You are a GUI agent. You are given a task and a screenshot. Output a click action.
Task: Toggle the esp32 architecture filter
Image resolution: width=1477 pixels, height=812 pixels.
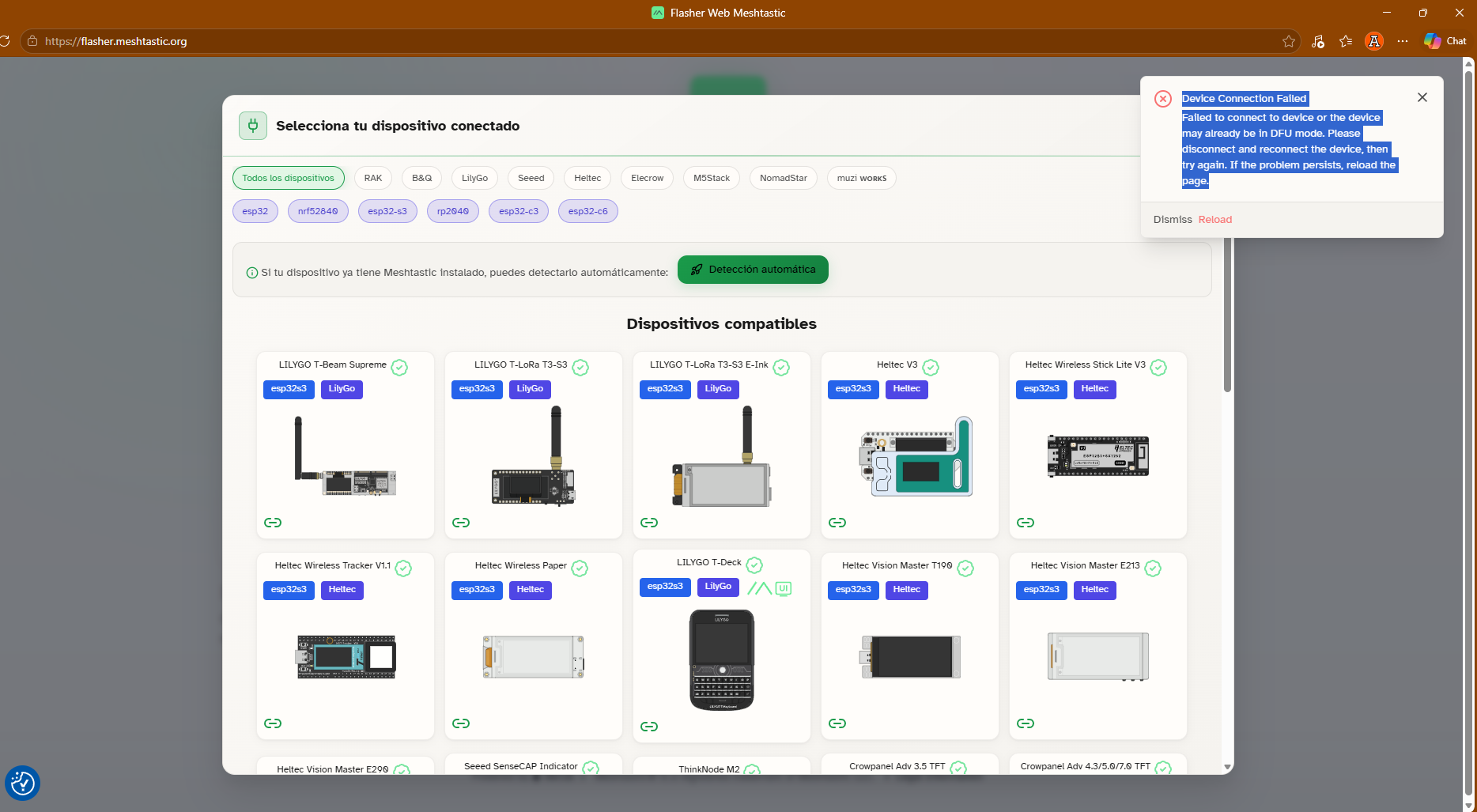[255, 211]
